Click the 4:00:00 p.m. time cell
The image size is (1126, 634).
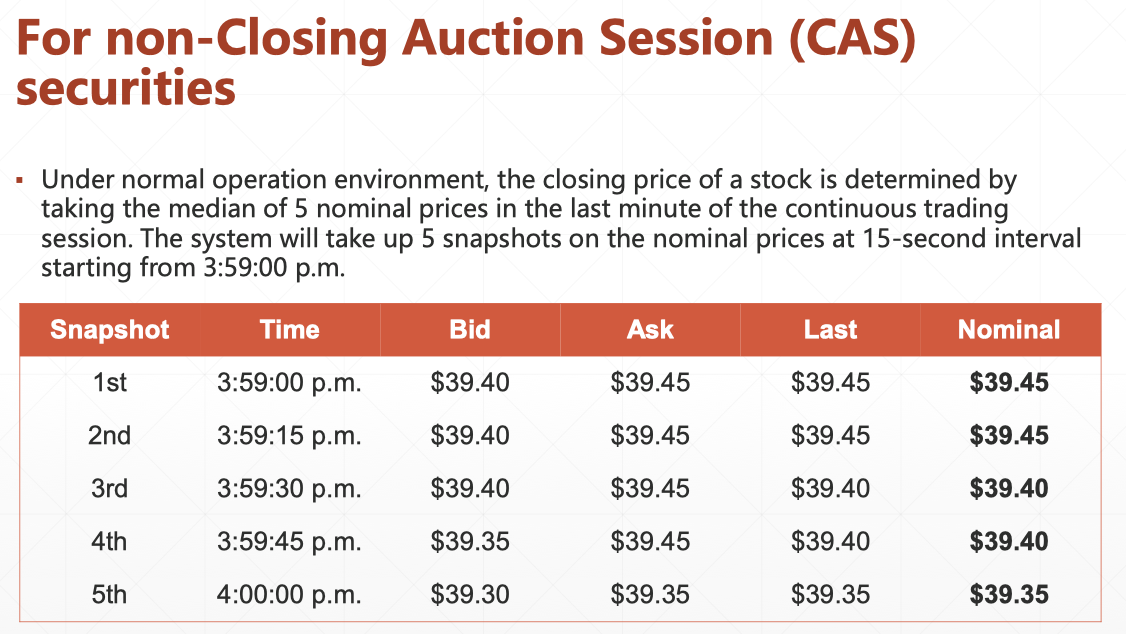(289, 595)
